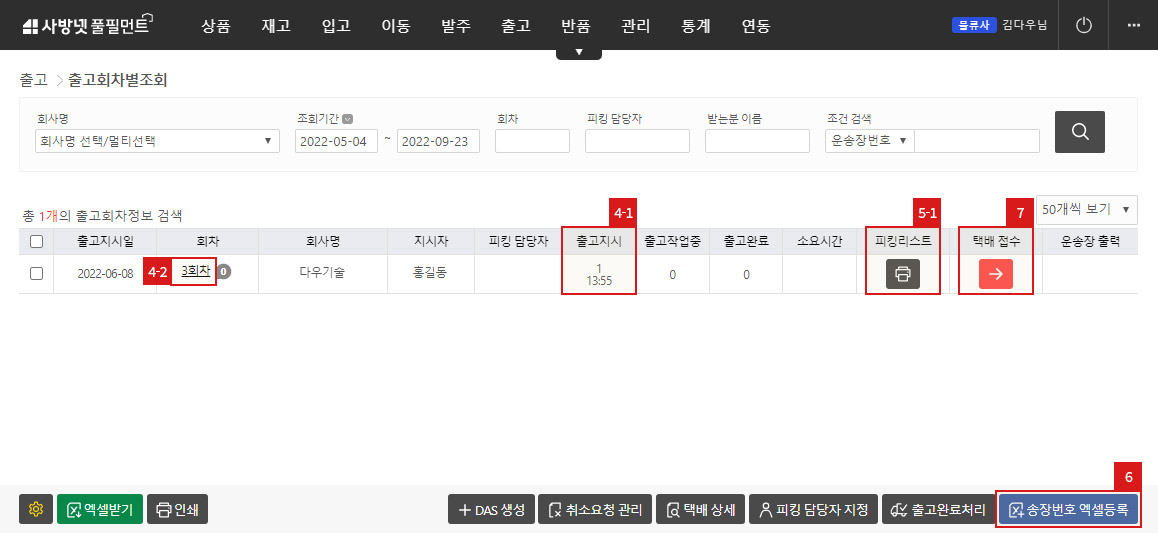Expand the top navigation down-arrow handle
1158x533 pixels.
click(579, 53)
